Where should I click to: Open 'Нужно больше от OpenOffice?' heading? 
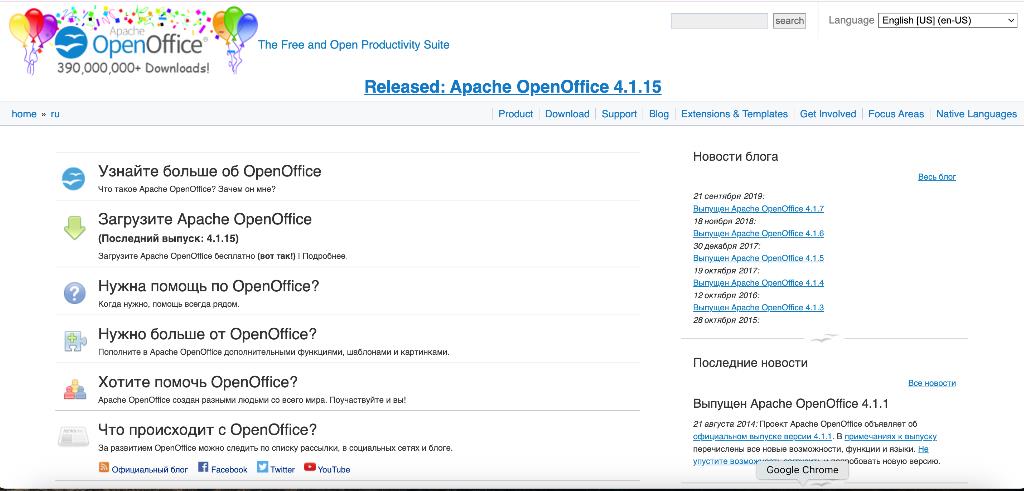(x=207, y=334)
